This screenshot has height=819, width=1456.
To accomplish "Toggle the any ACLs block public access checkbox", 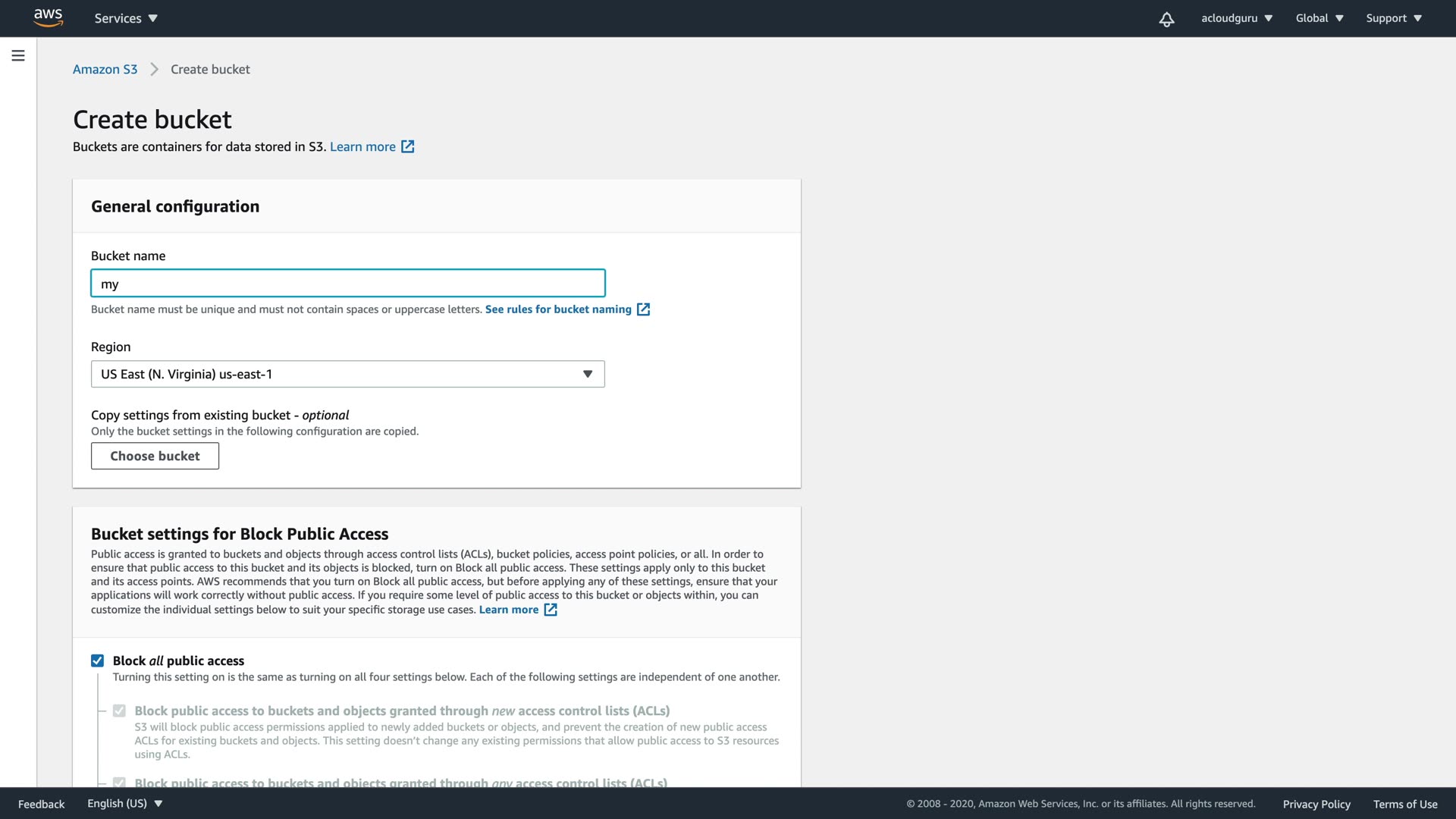I will pyautogui.click(x=119, y=782).
